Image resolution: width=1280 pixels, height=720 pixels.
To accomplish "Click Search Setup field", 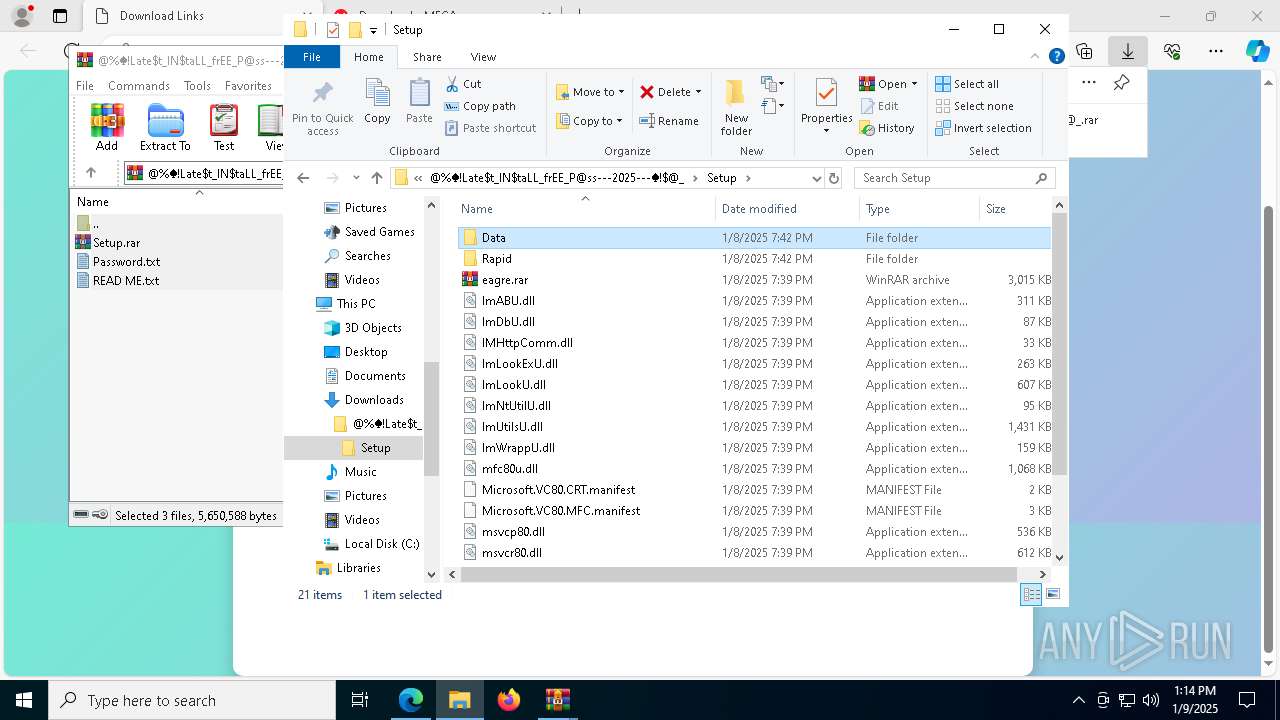I will (955, 178).
